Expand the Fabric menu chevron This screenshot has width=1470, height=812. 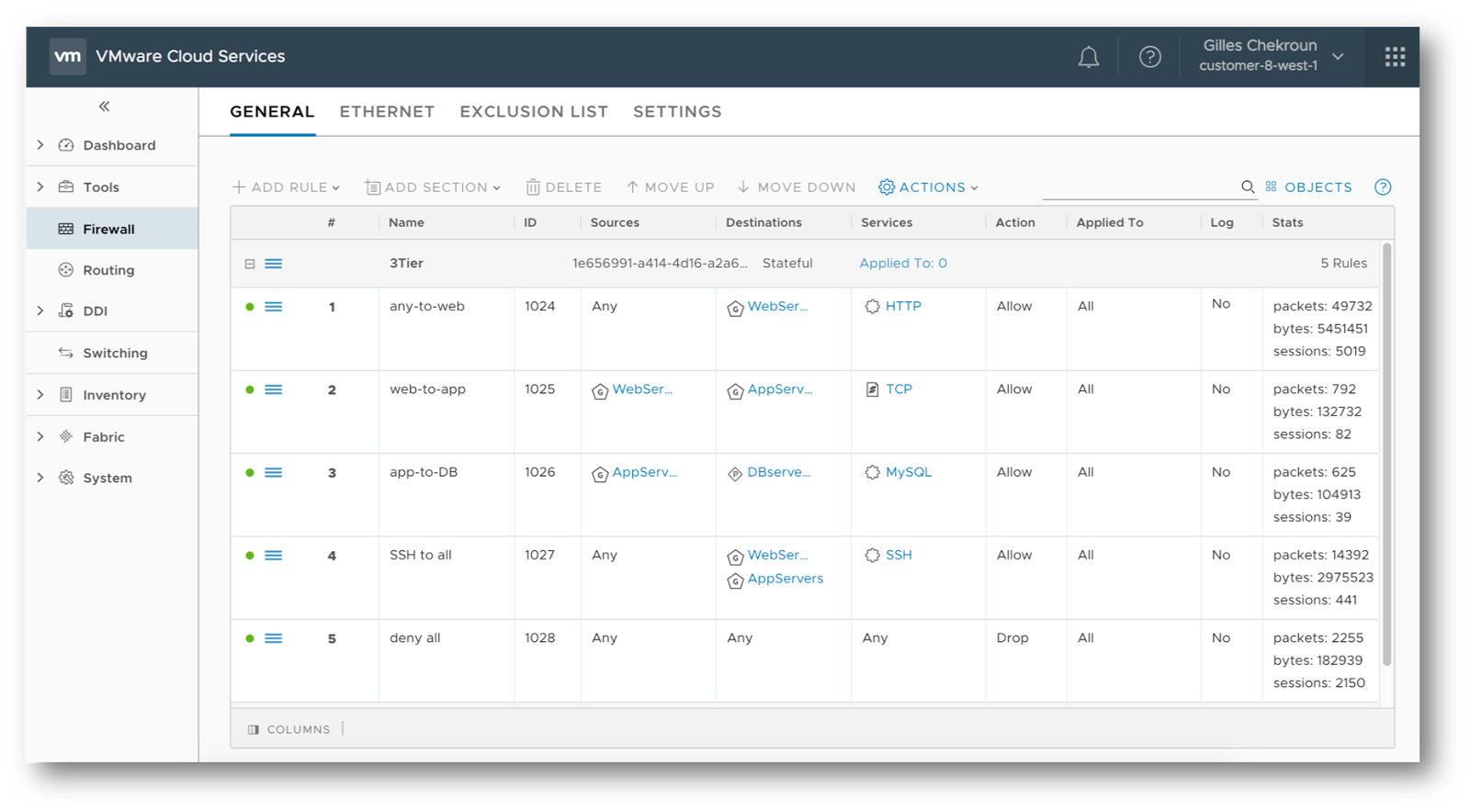coord(40,436)
